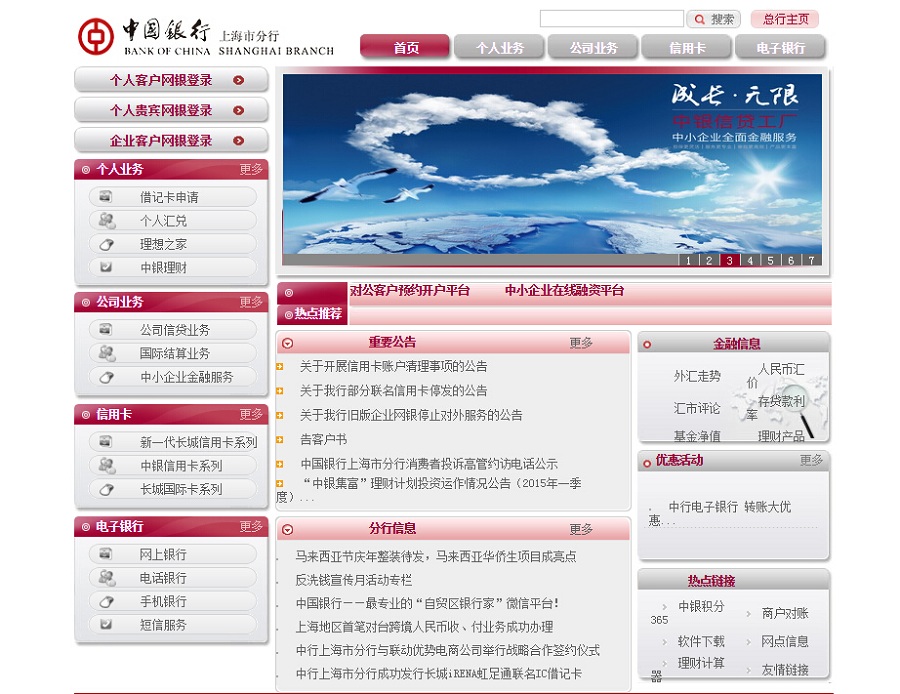Open 网点信息 in 热点链接
The height and width of the screenshot is (694, 900).
click(785, 641)
